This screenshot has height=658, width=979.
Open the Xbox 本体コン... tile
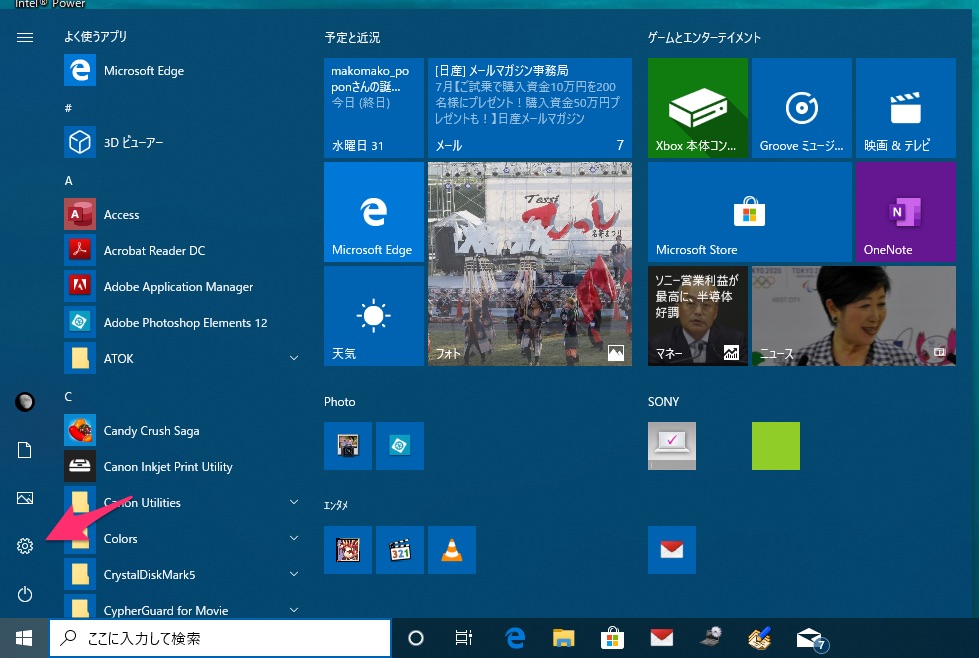point(698,108)
